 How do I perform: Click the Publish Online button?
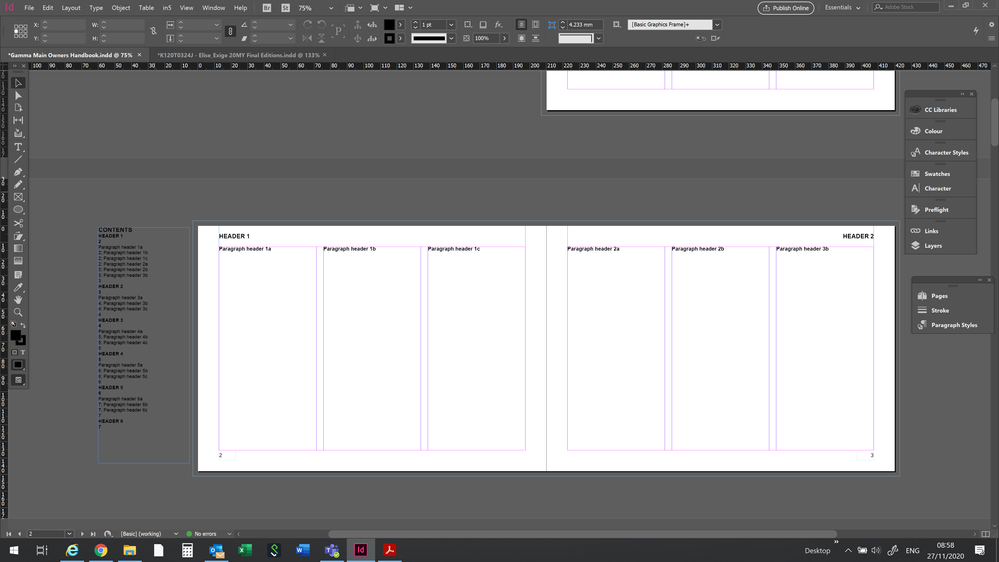[x=786, y=8]
